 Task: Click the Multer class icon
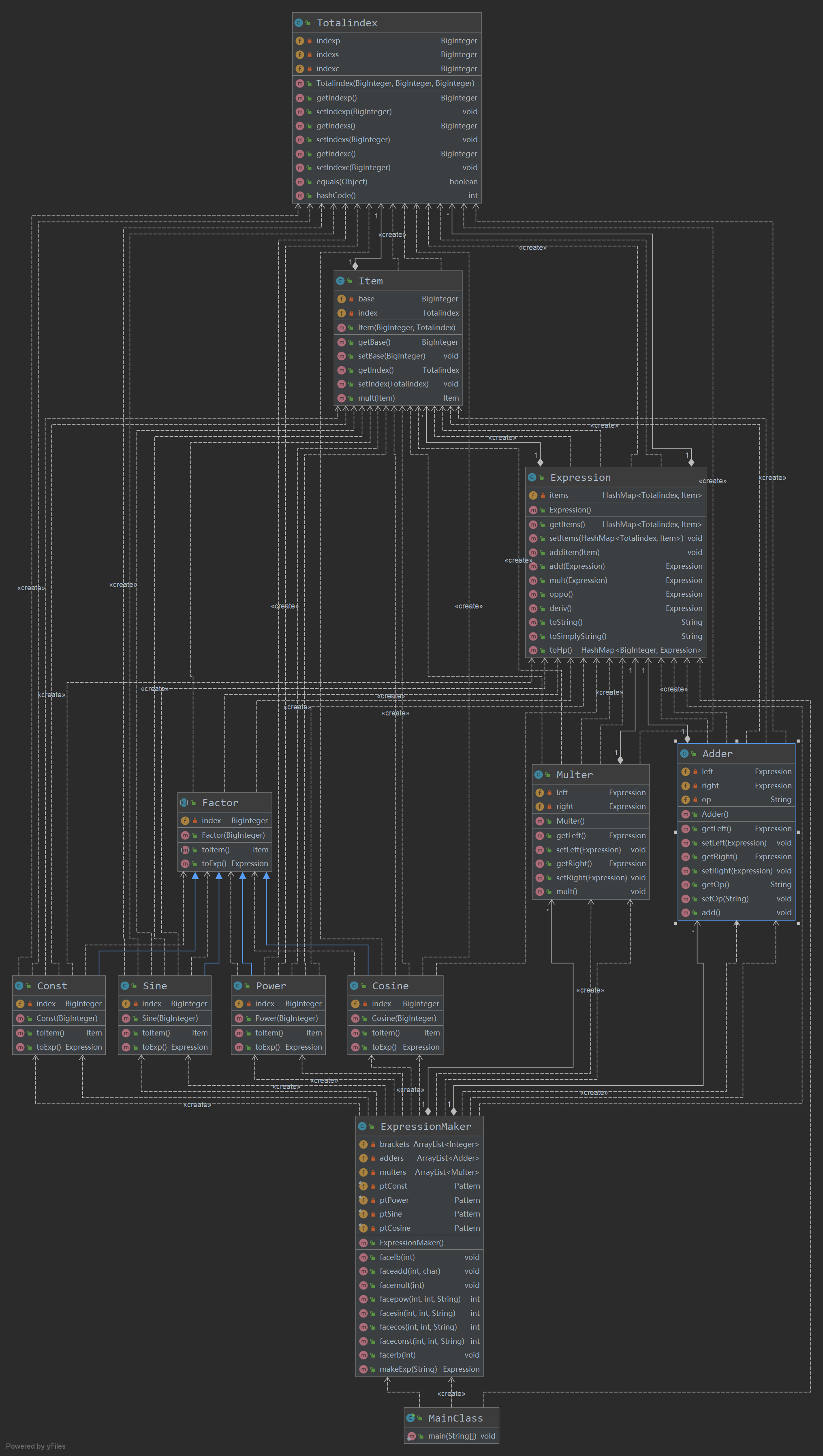pos(538,774)
